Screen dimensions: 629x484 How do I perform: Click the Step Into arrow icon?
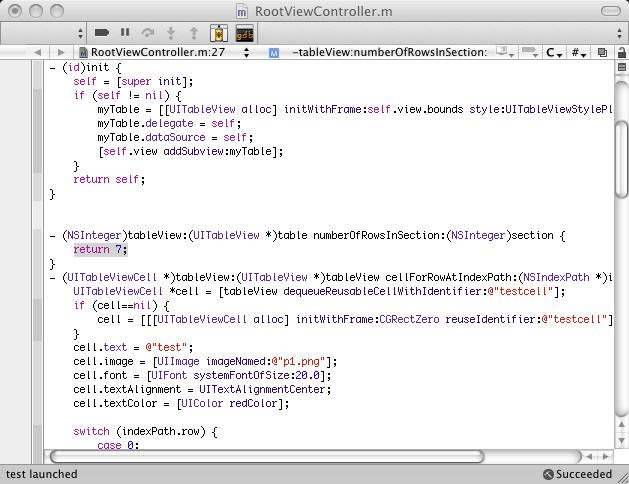tap(171, 33)
